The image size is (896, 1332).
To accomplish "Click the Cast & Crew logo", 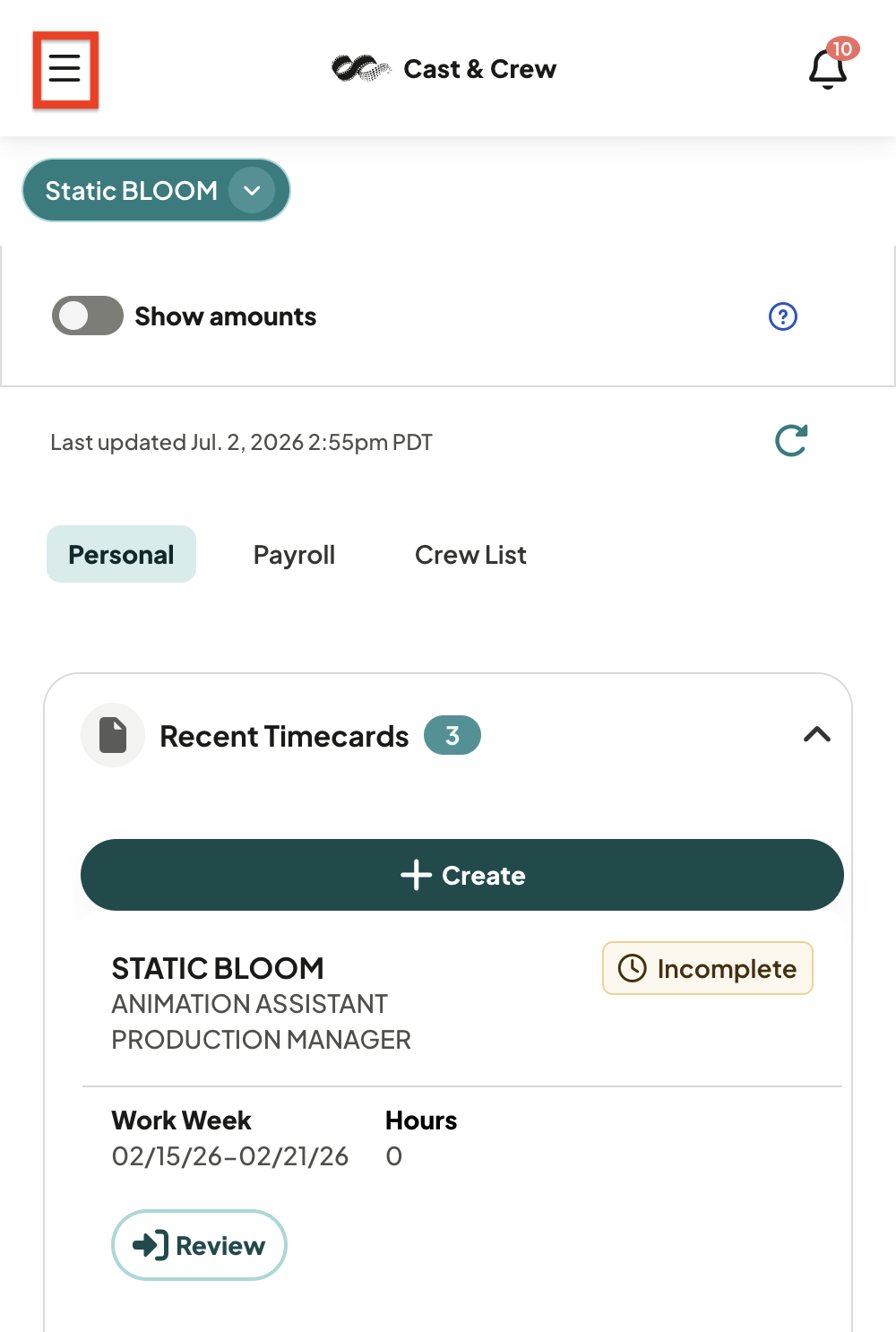I will 444,69.
